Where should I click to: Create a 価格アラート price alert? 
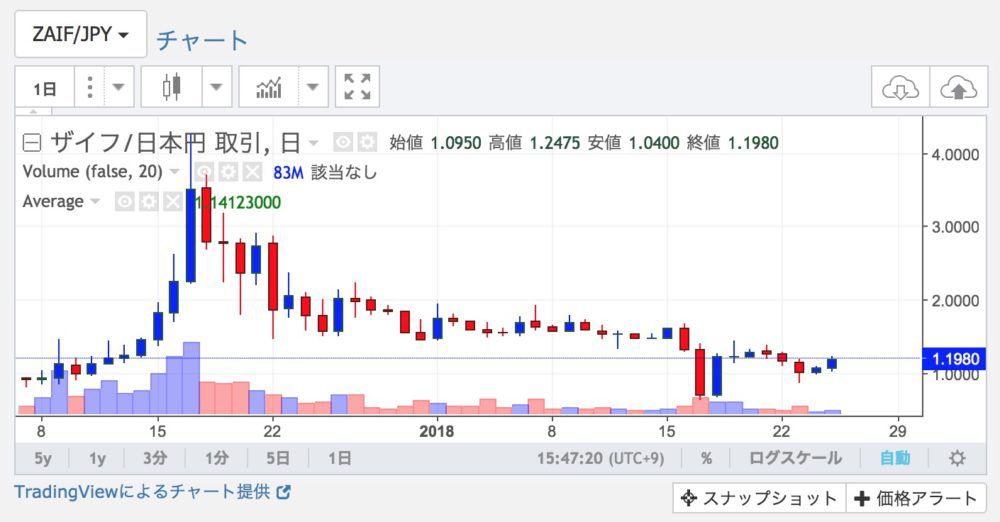click(x=916, y=498)
